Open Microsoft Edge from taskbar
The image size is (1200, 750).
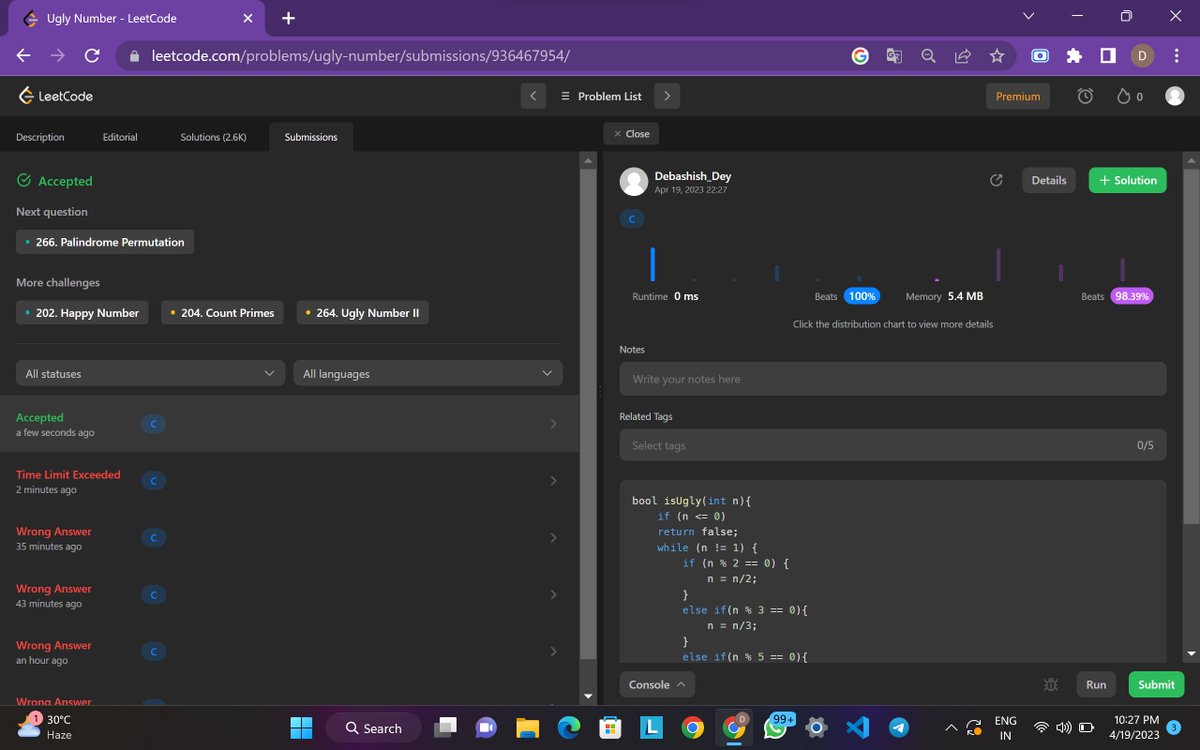(568, 728)
